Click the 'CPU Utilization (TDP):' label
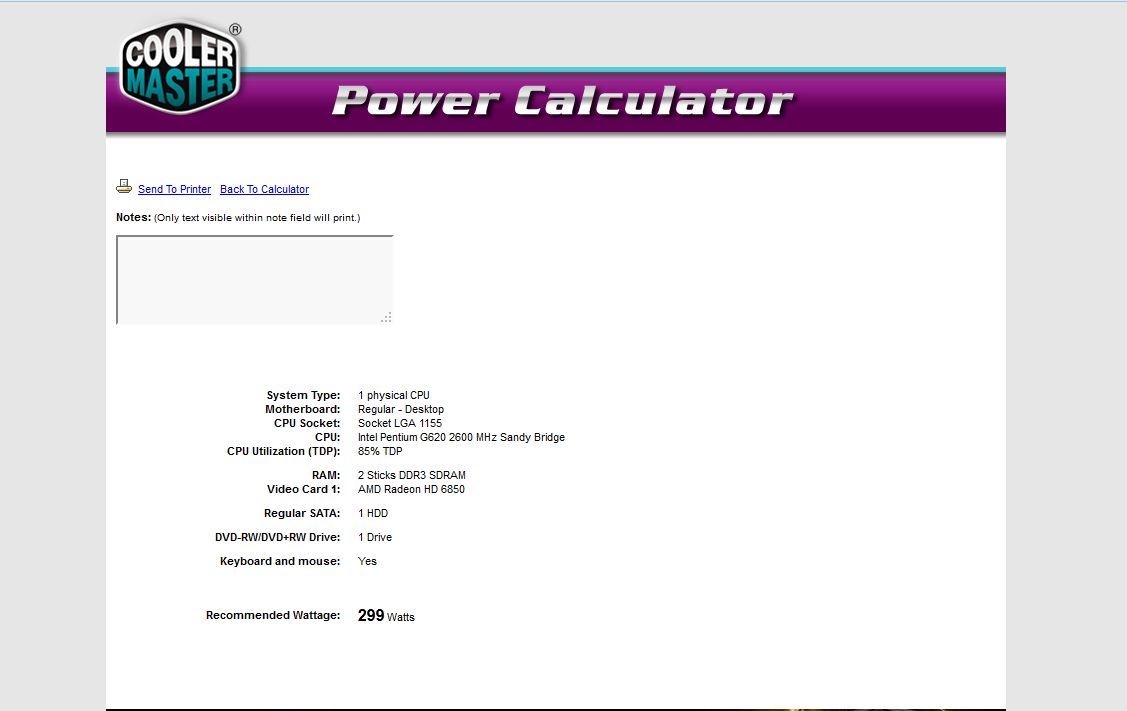The image size is (1127, 711). (x=284, y=451)
